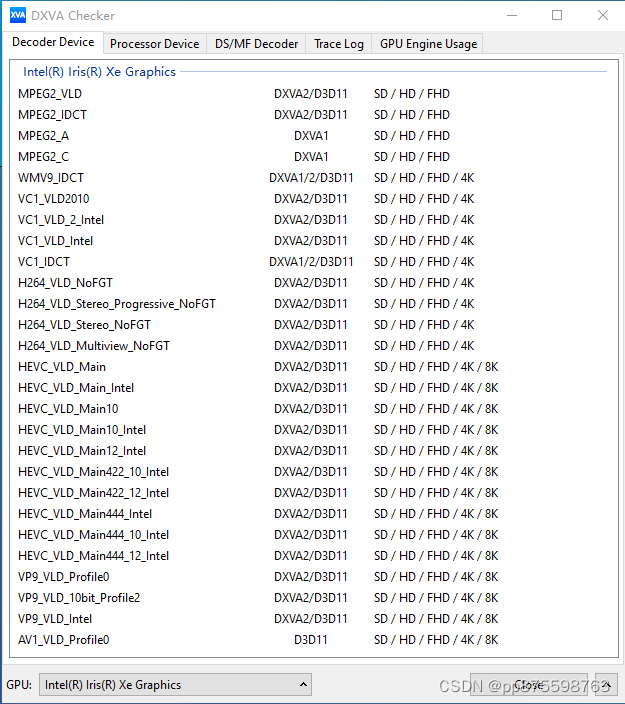Open the DS/MF Decoder tab

click(x=256, y=44)
